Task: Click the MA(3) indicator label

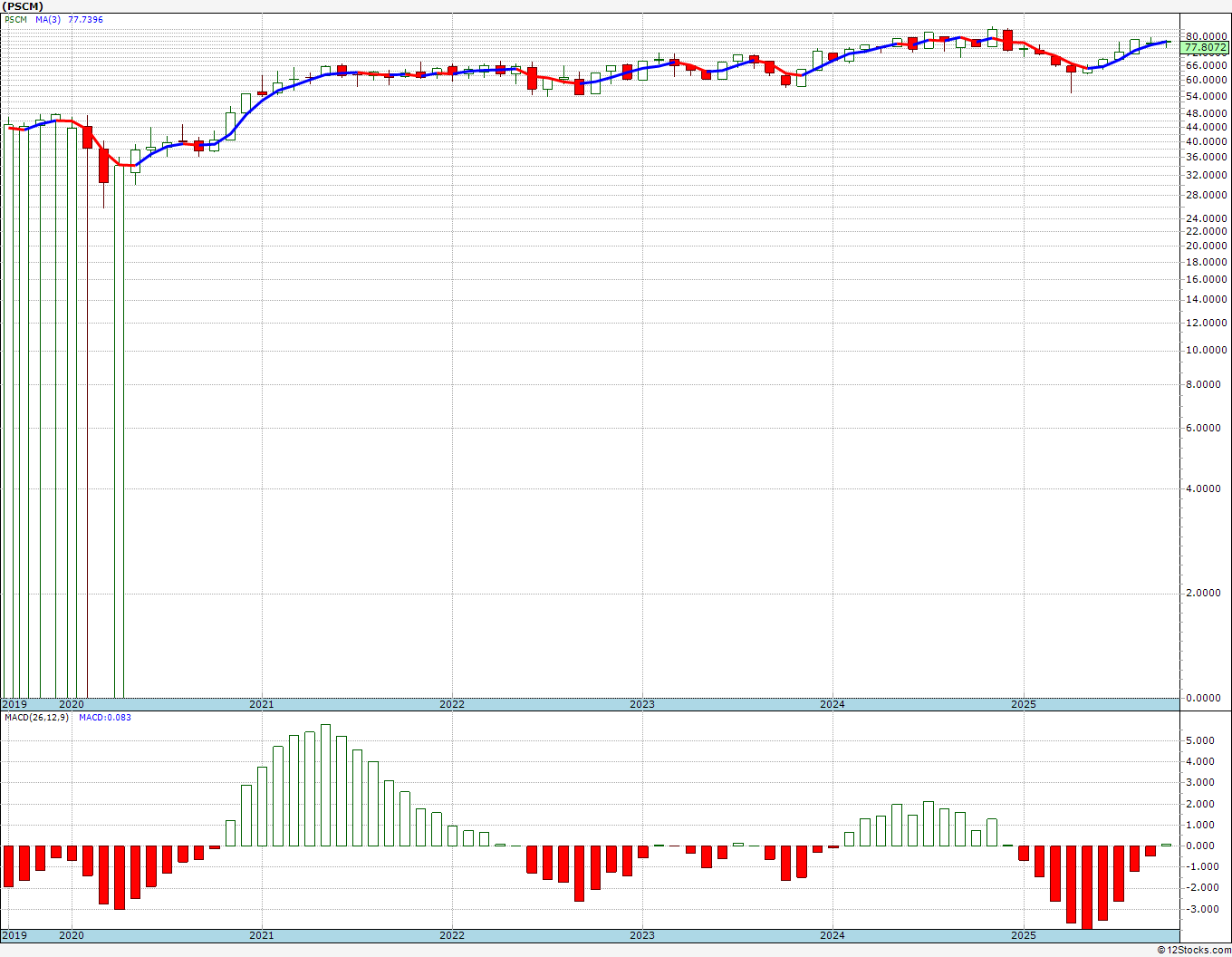Action: point(48,19)
